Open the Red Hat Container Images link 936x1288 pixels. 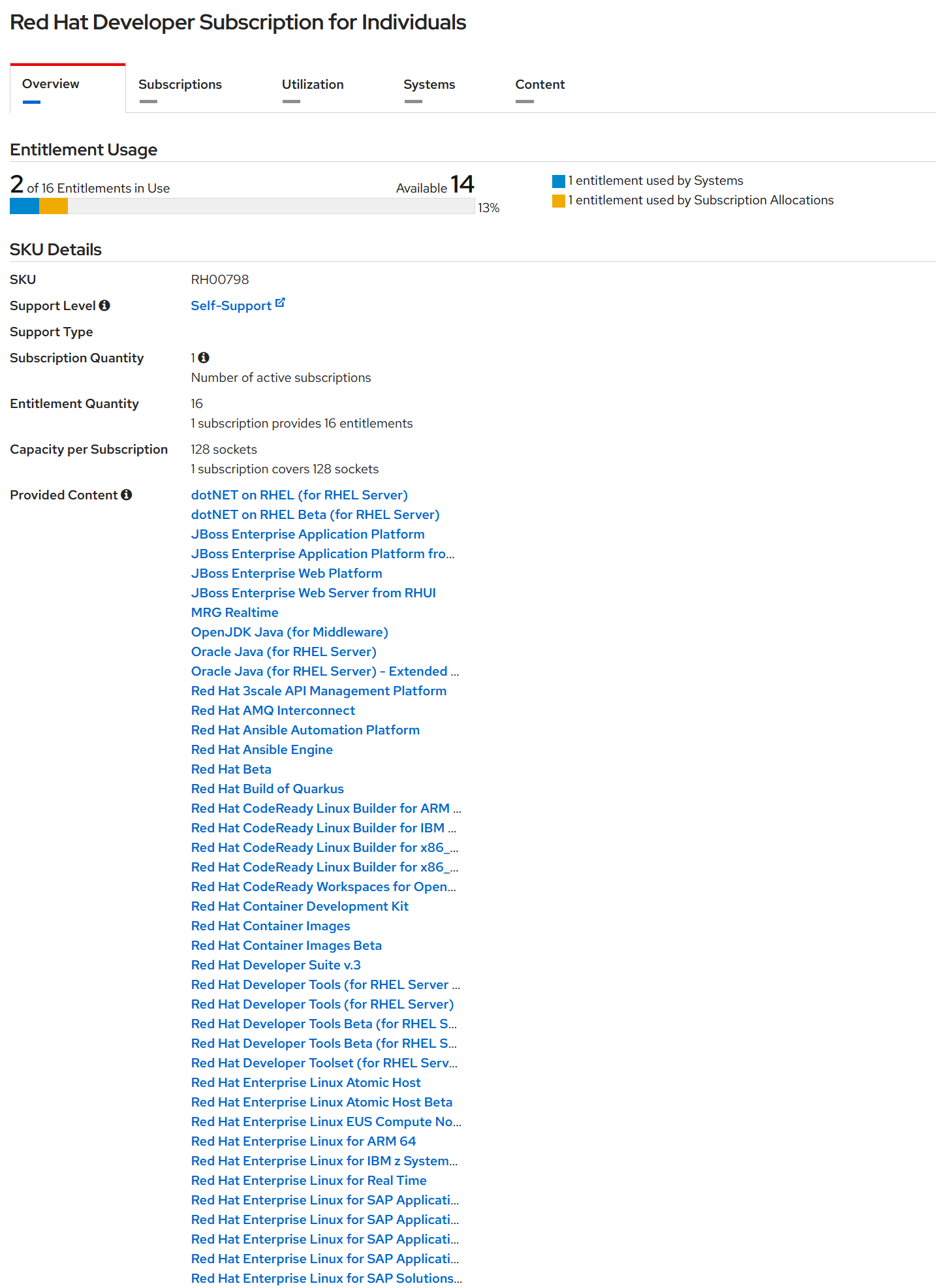click(x=270, y=926)
